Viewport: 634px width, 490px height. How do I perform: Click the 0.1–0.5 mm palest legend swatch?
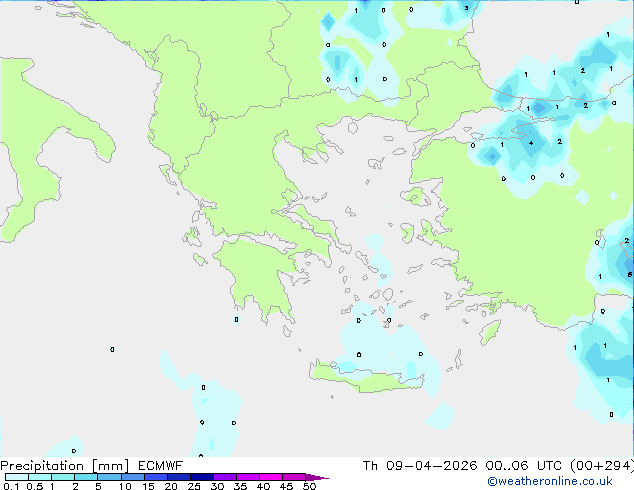coord(17,477)
